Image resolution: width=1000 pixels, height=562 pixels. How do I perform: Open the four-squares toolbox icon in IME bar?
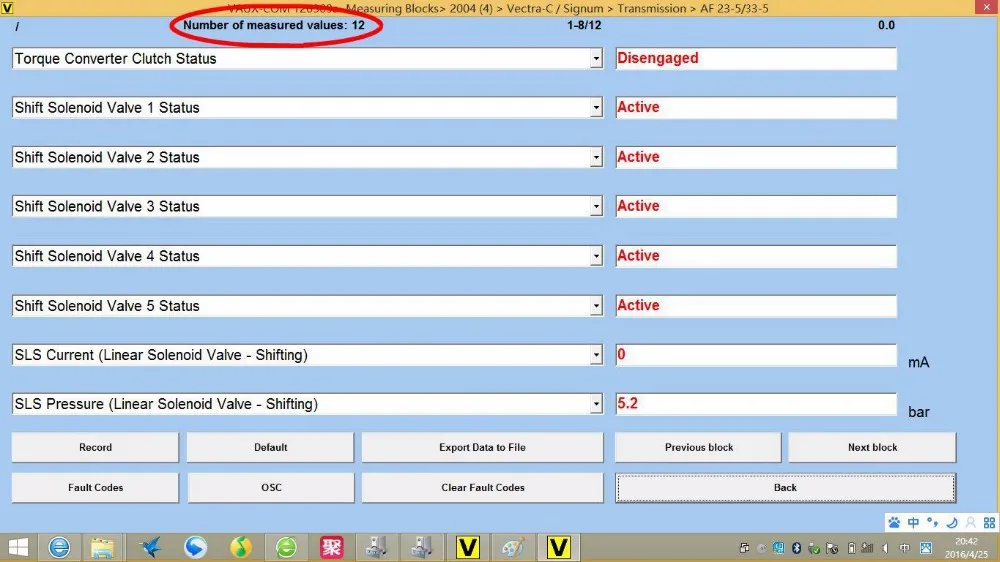click(989, 522)
